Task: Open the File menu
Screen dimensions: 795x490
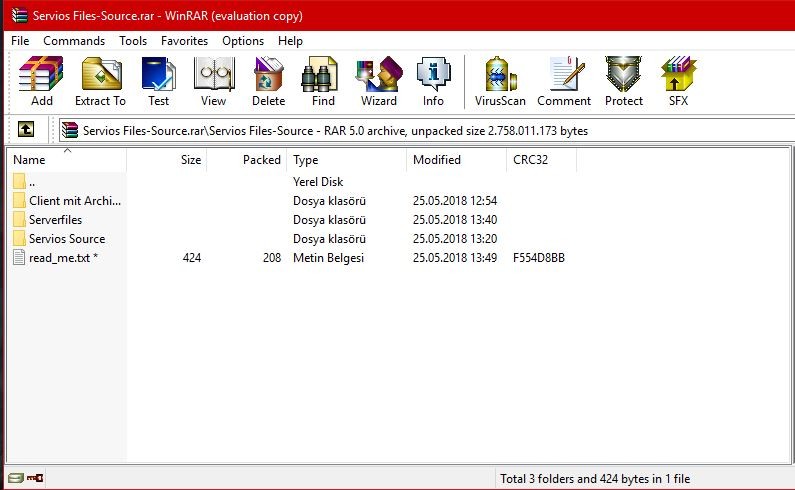Action: pyautogui.click(x=20, y=41)
